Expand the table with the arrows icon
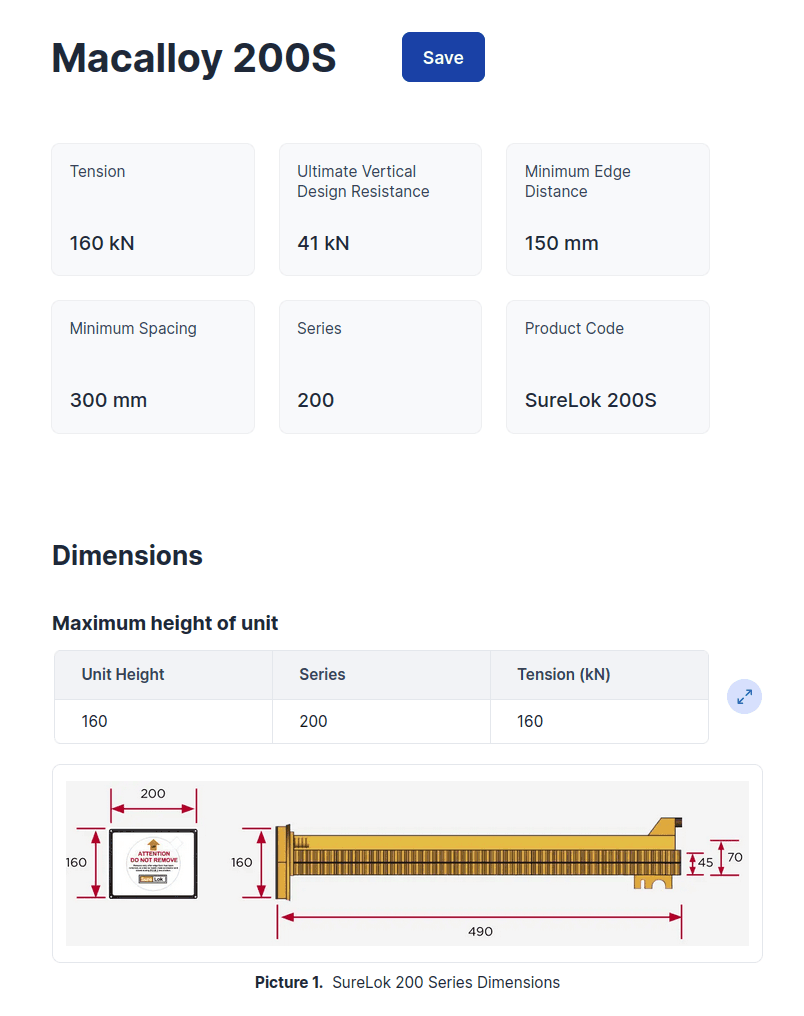Image resolution: width=804 pixels, height=1016 pixels. 744,697
